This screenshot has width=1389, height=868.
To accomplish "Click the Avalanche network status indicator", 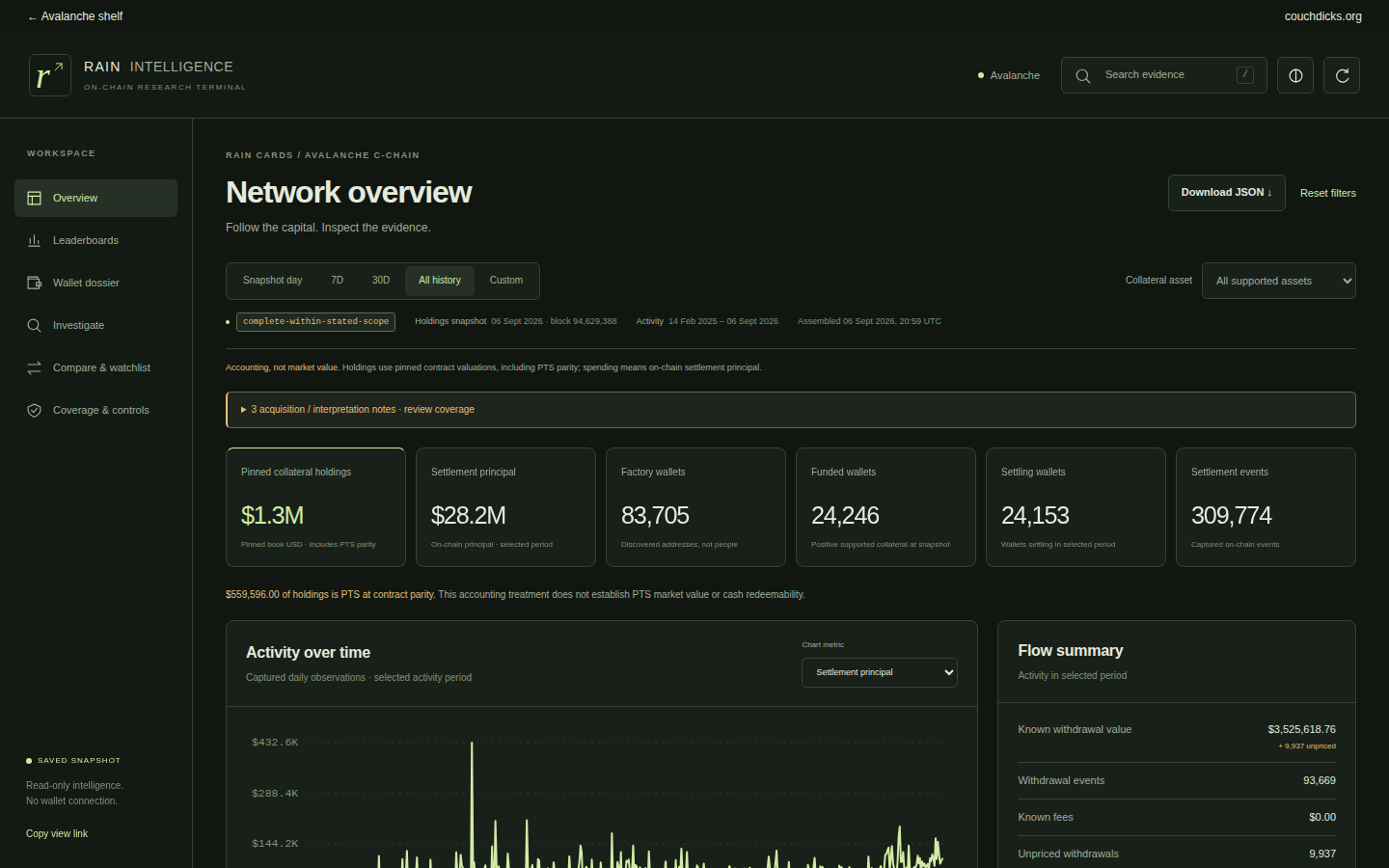I will [1009, 75].
